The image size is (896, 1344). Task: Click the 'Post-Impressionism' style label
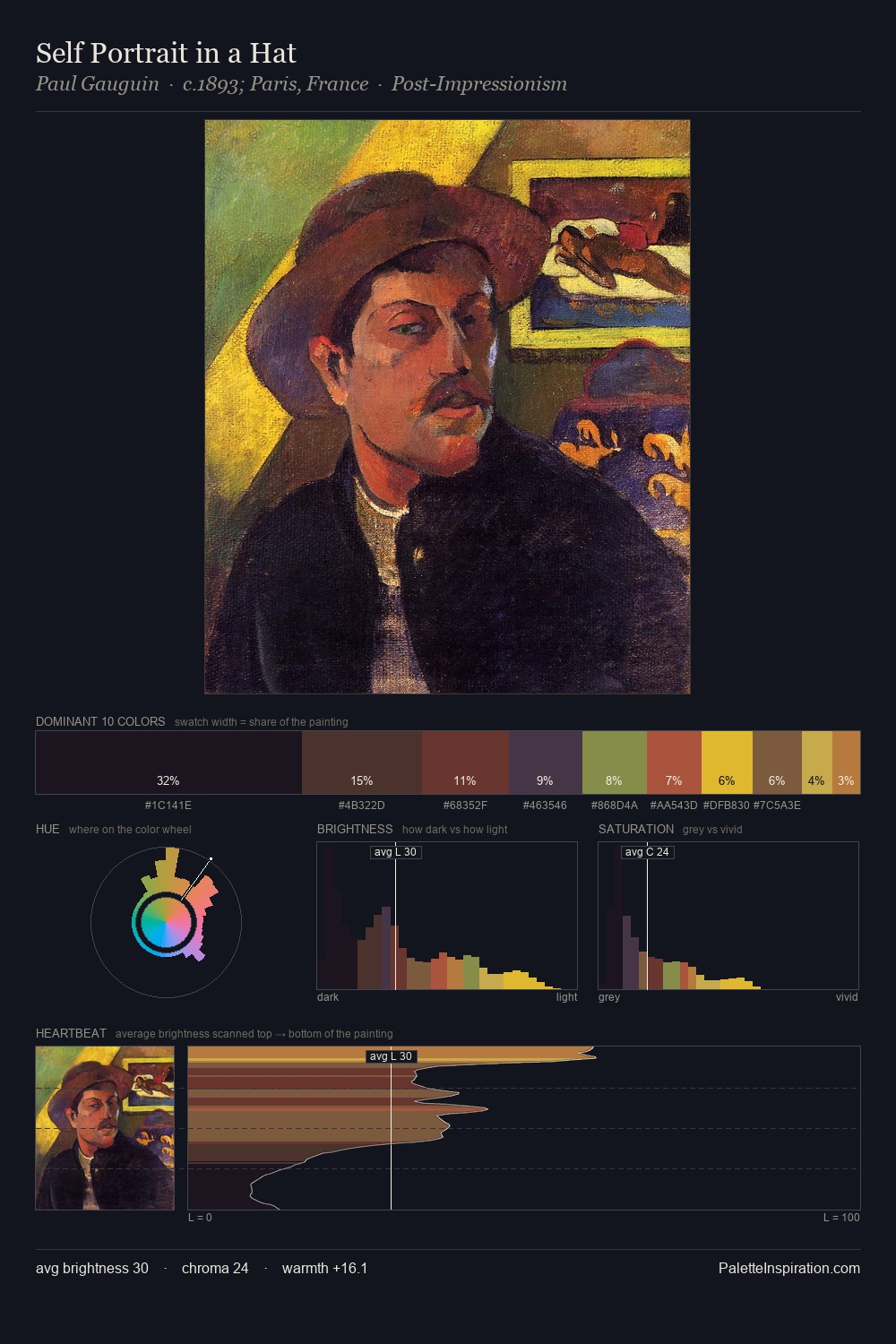(x=479, y=84)
